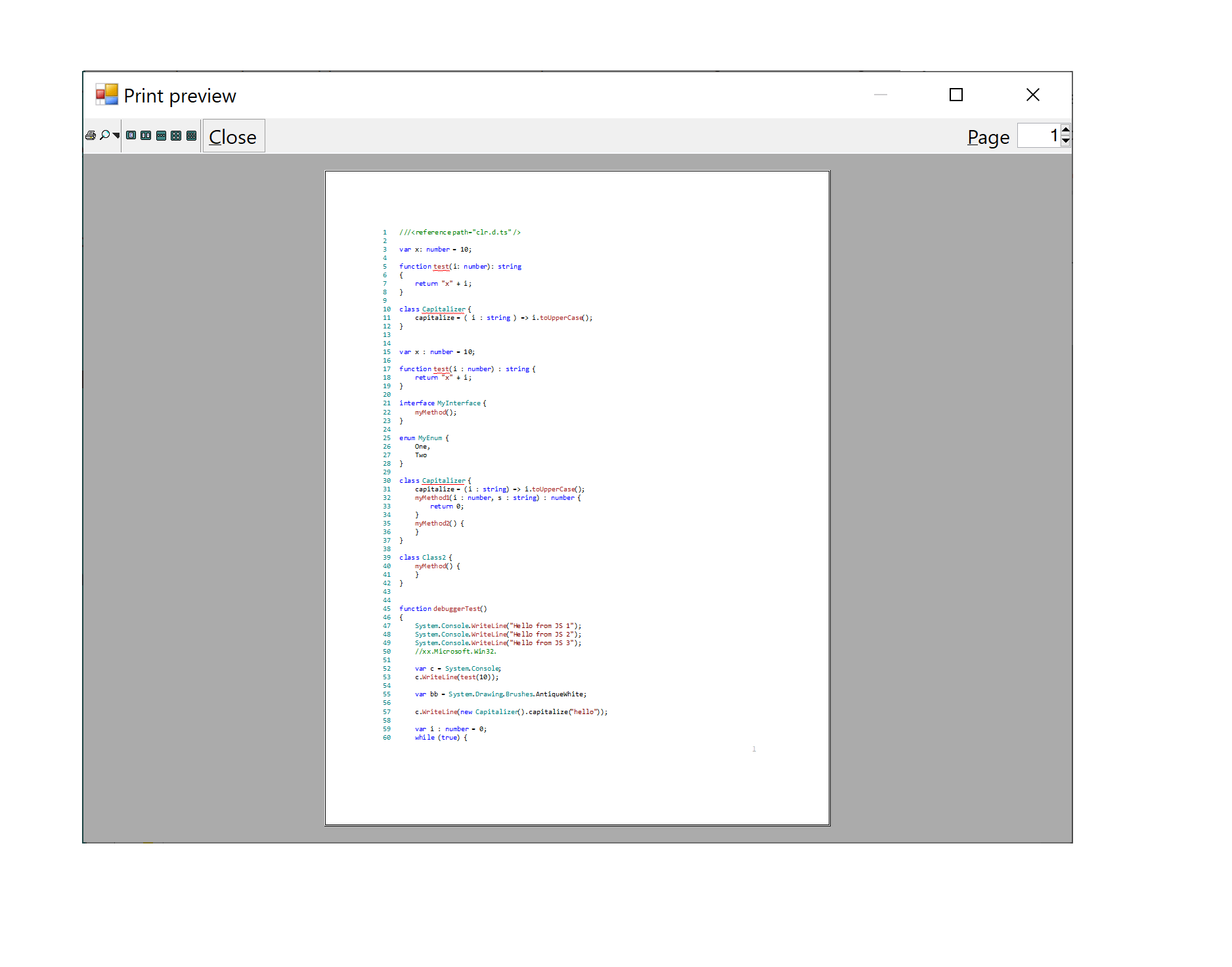Open the zoom level dropdown arrow
The height and width of the screenshot is (967, 1232).
(x=116, y=136)
